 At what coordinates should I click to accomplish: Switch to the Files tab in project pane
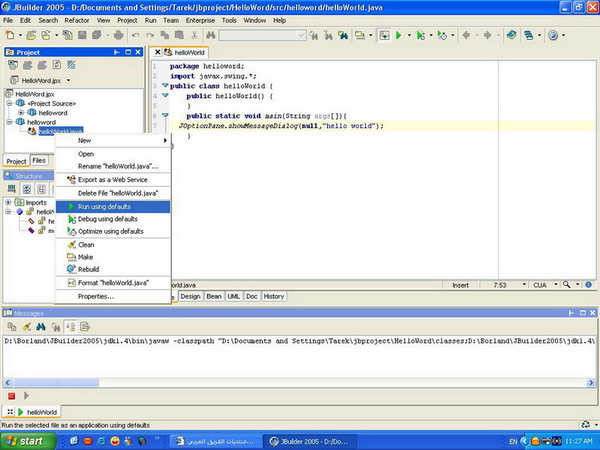(x=39, y=161)
